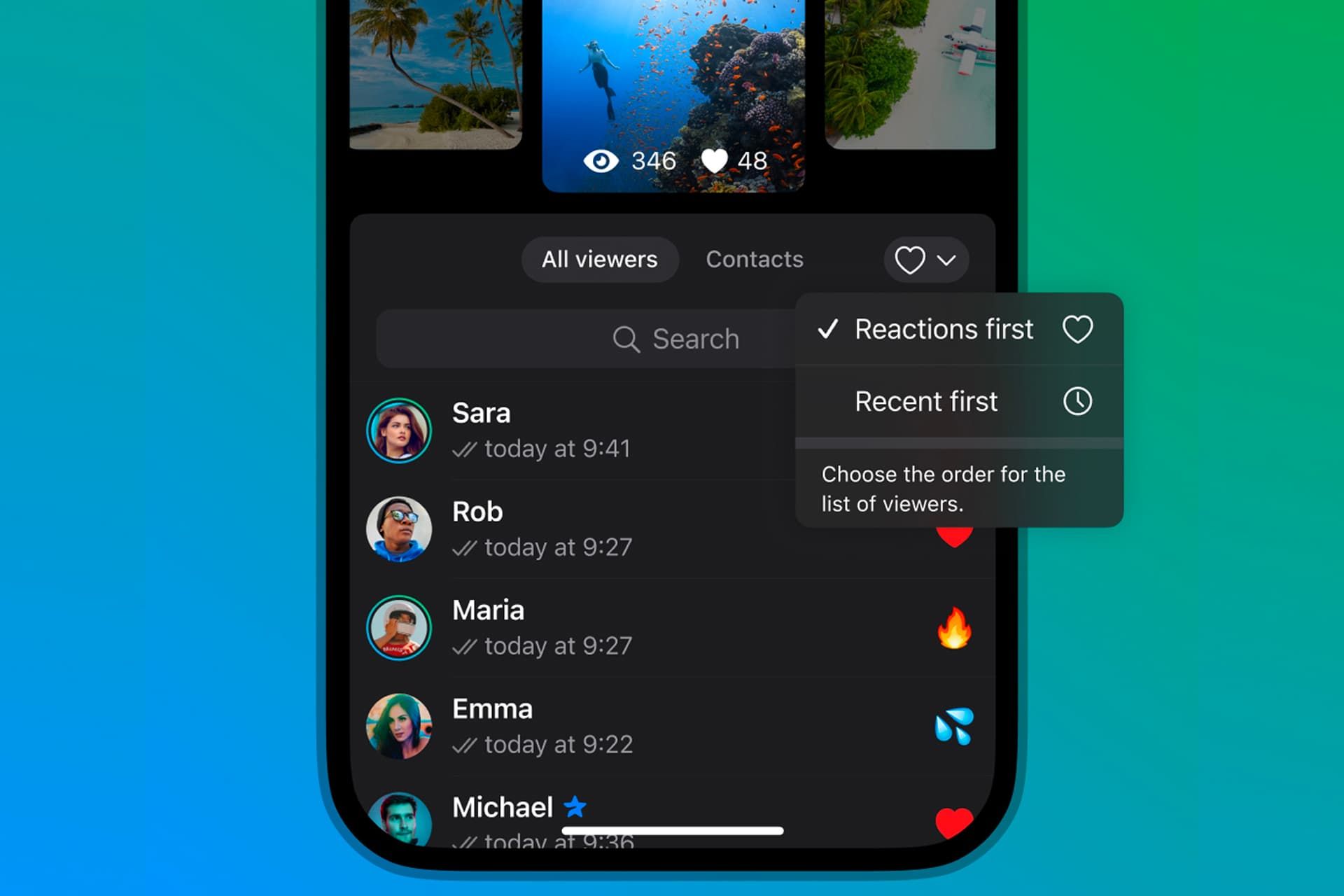The width and height of the screenshot is (1344, 896).
Task: Switch to the Contacts tab
Action: pyautogui.click(x=755, y=259)
